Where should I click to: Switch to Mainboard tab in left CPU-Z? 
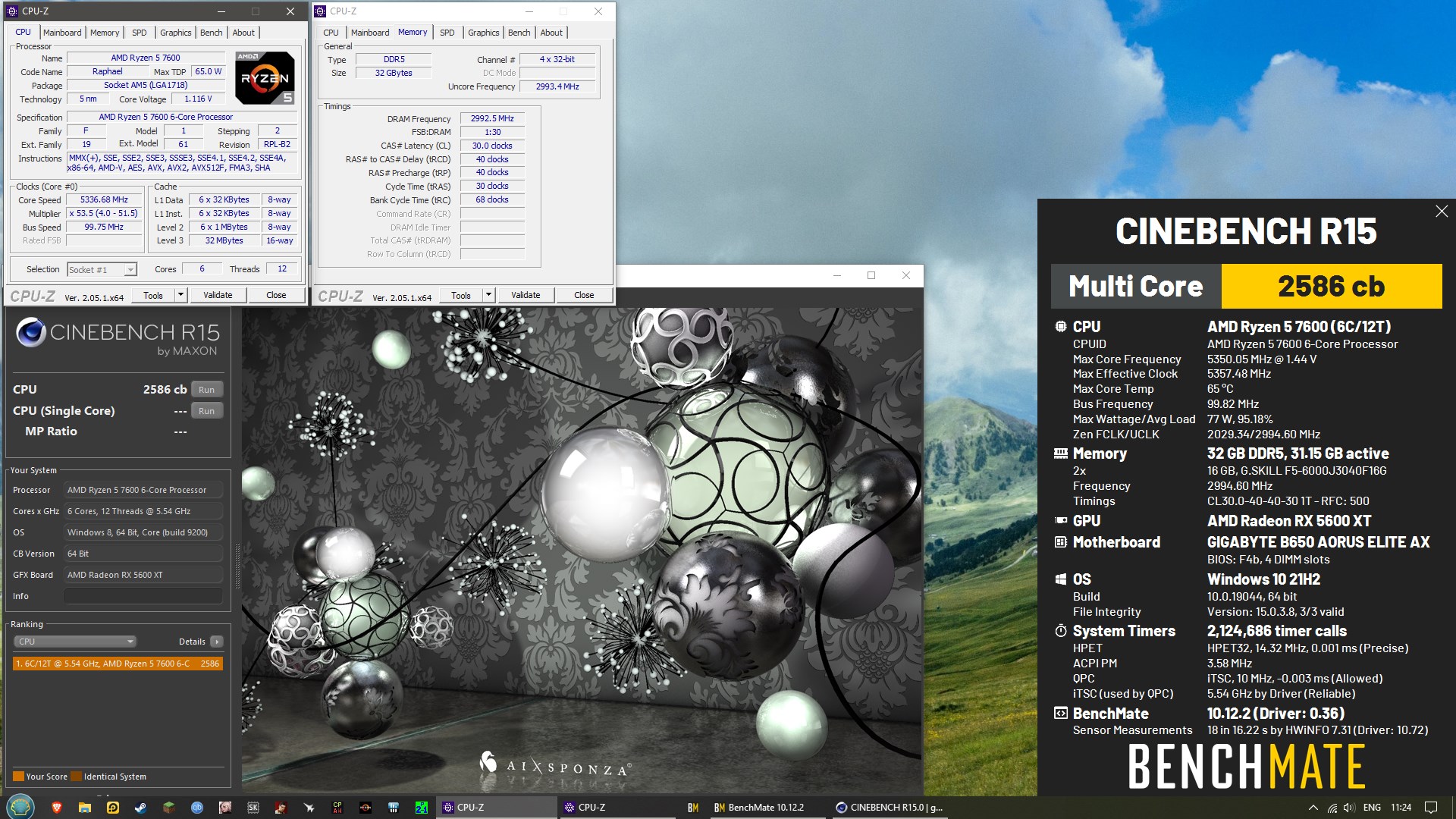pyautogui.click(x=62, y=33)
